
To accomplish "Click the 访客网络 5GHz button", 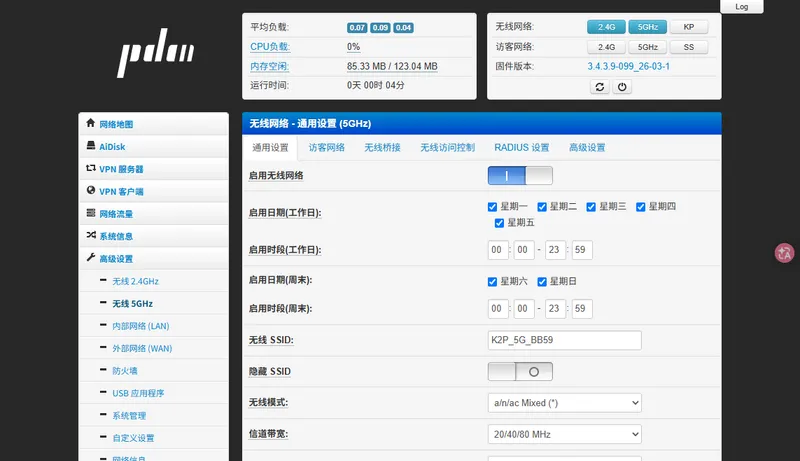I will 647,47.
